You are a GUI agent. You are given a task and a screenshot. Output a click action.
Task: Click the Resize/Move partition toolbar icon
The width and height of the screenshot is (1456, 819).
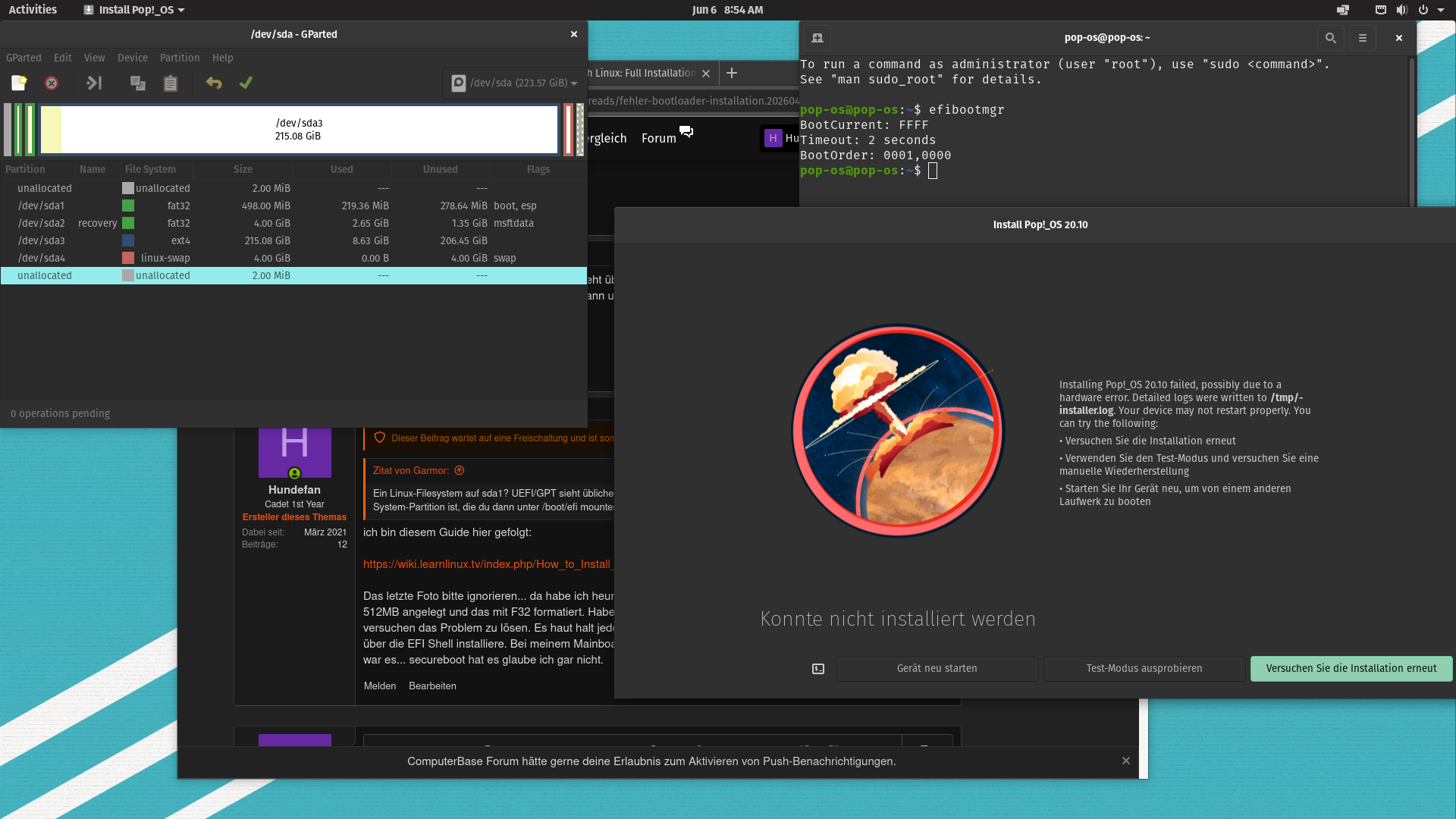(x=94, y=83)
